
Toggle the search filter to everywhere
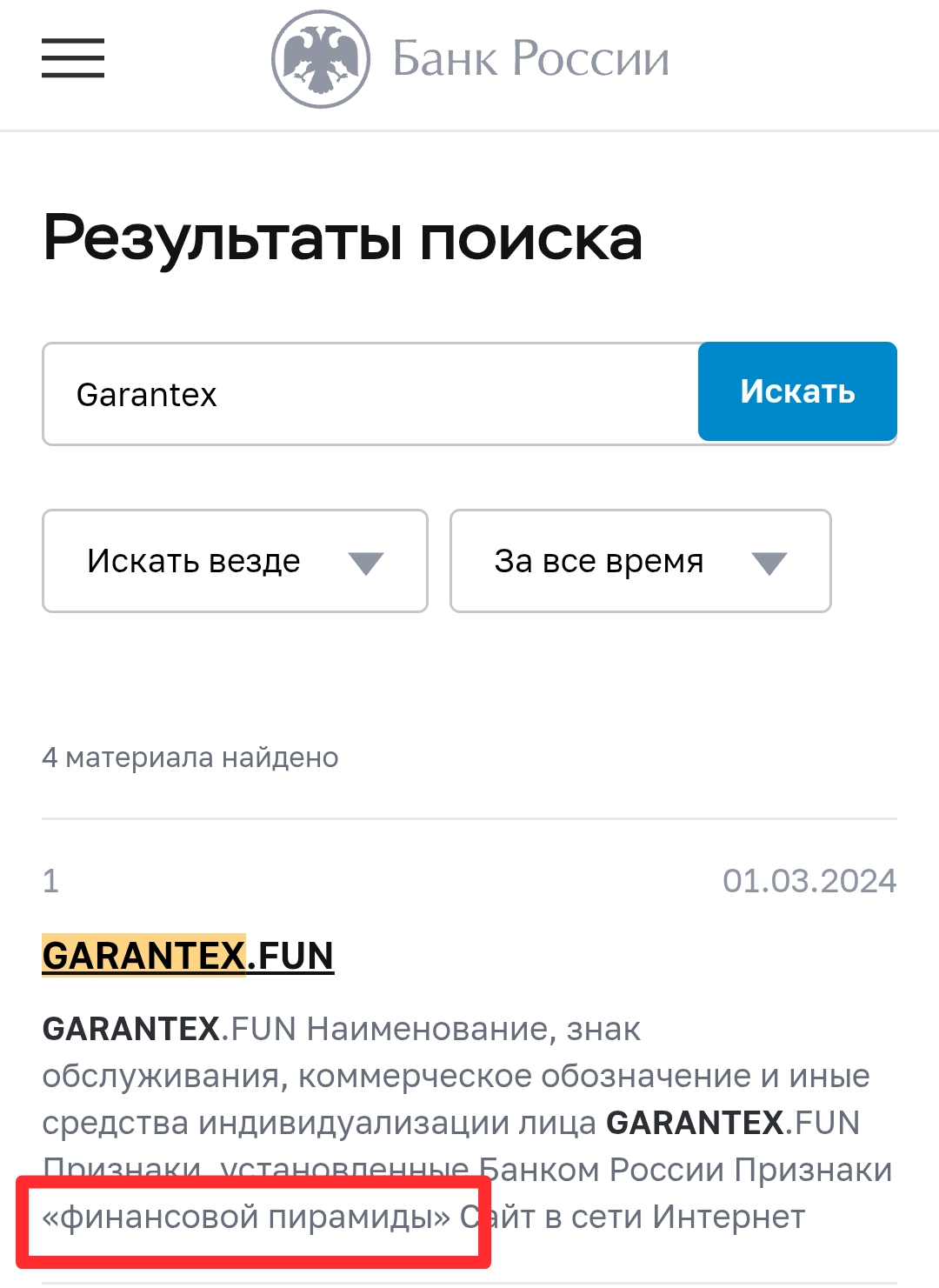(233, 562)
